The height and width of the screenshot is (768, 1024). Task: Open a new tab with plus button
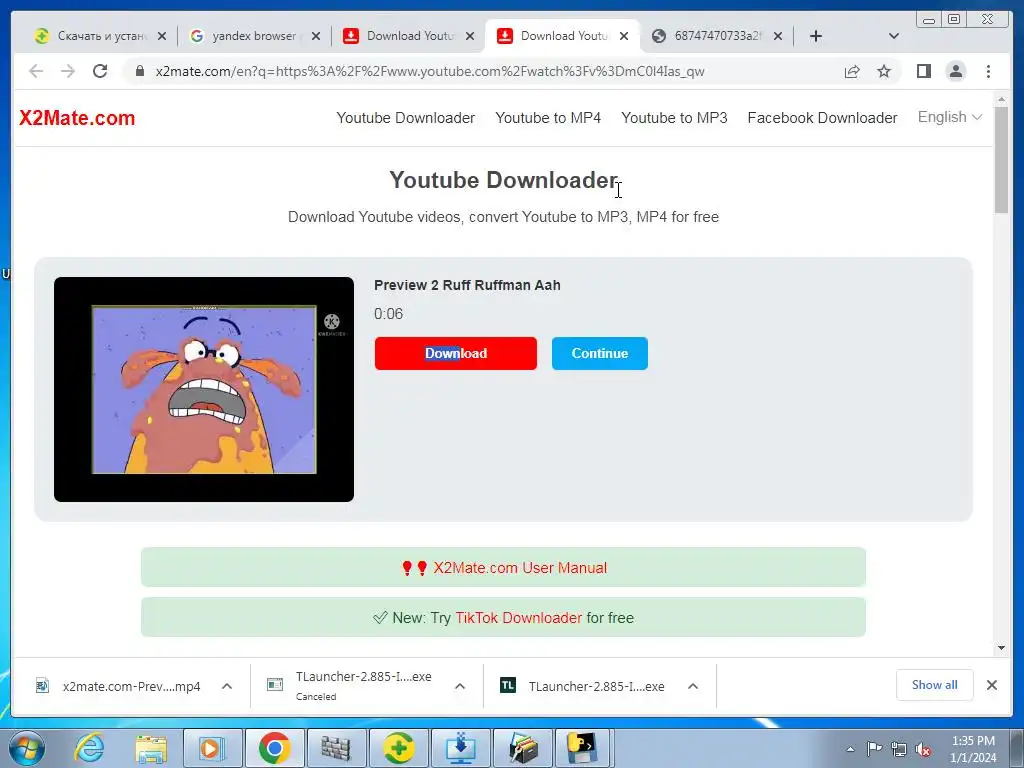pos(816,36)
